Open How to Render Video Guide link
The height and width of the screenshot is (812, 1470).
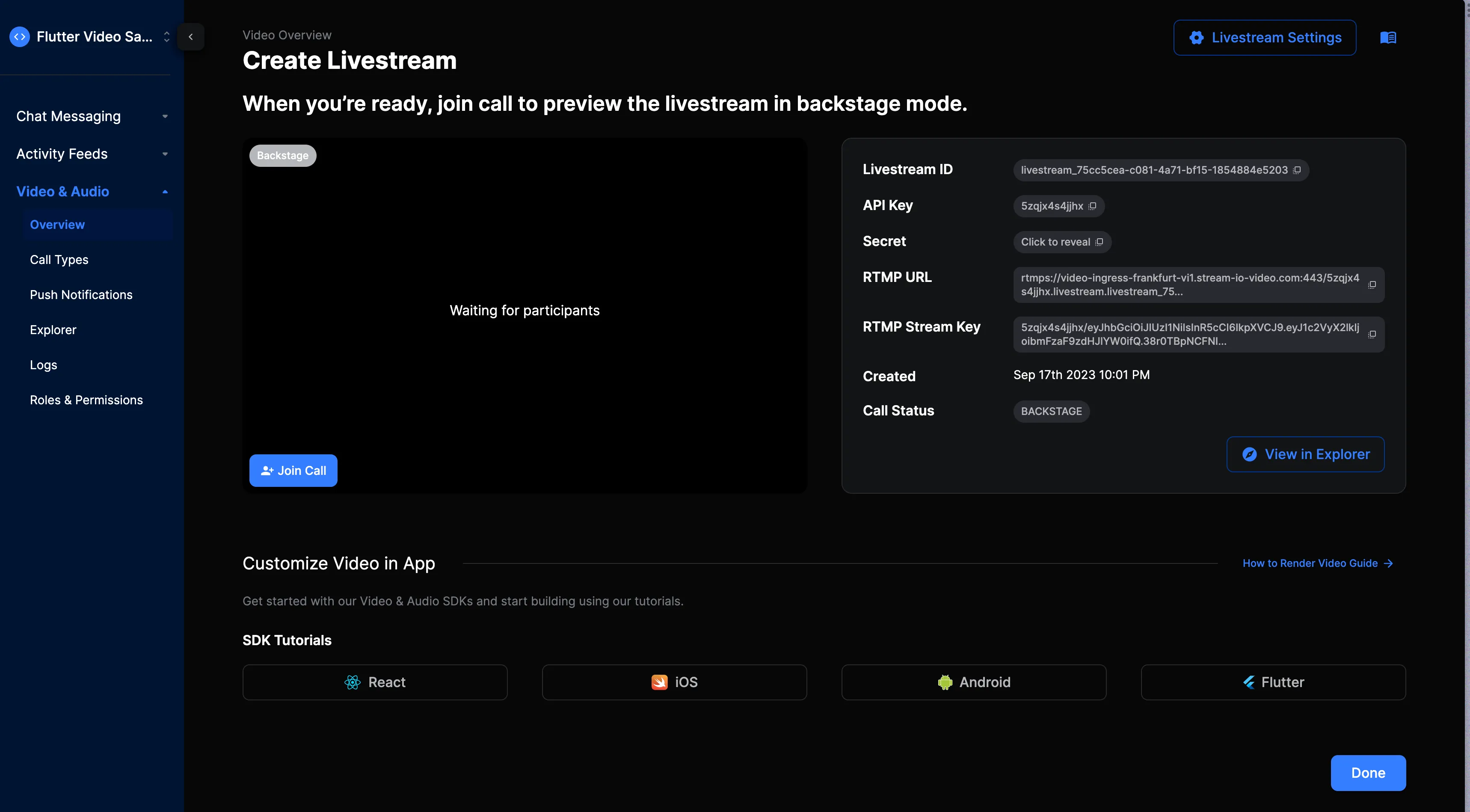(x=1318, y=563)
